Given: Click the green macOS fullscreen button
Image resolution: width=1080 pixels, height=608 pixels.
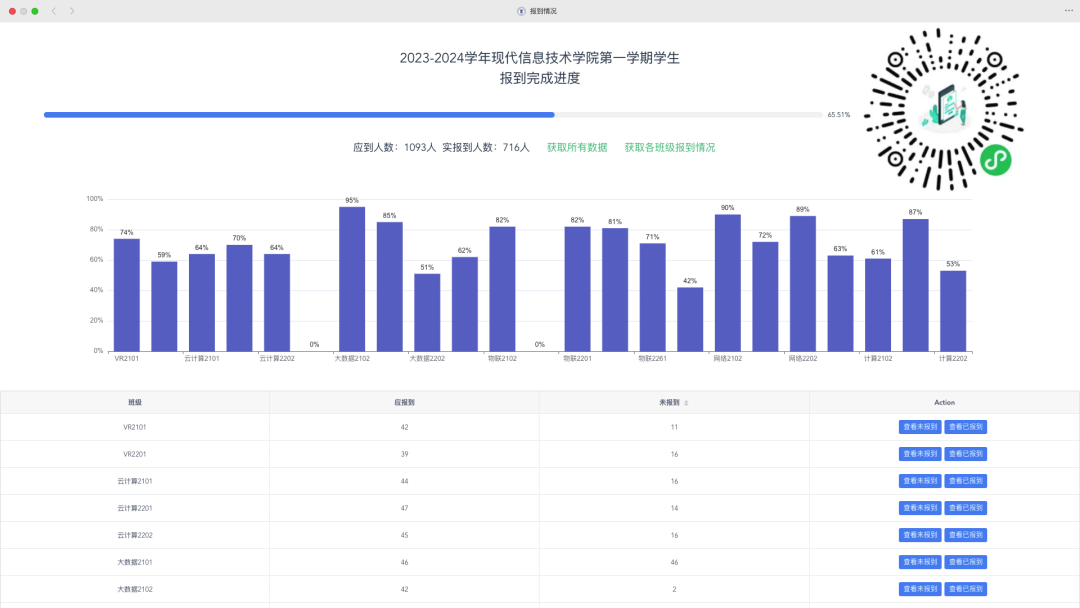Looking at the screenshot, I should point(35,11).
